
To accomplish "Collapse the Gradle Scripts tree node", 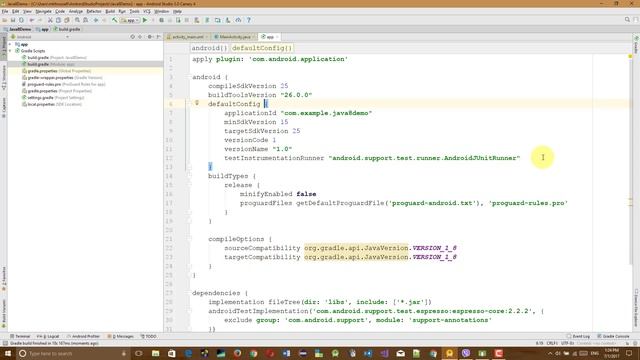I will tap(11, 51).
